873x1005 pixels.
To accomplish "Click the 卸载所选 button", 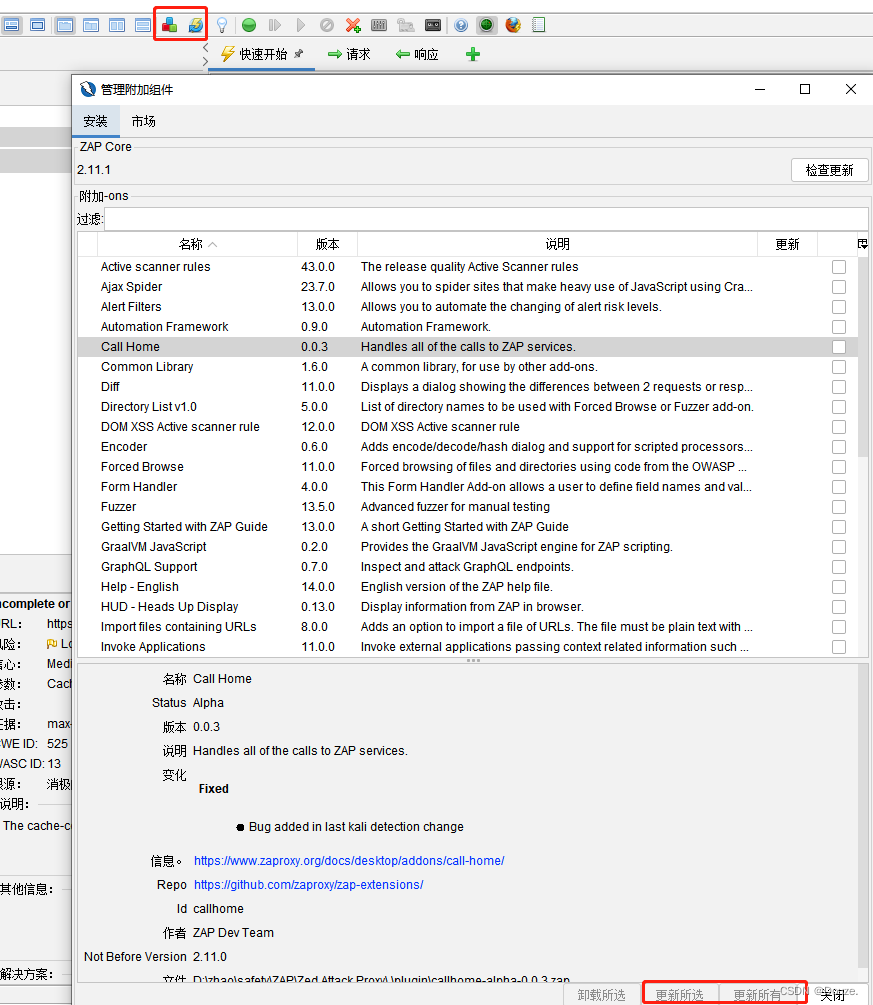I will [601, 995].
